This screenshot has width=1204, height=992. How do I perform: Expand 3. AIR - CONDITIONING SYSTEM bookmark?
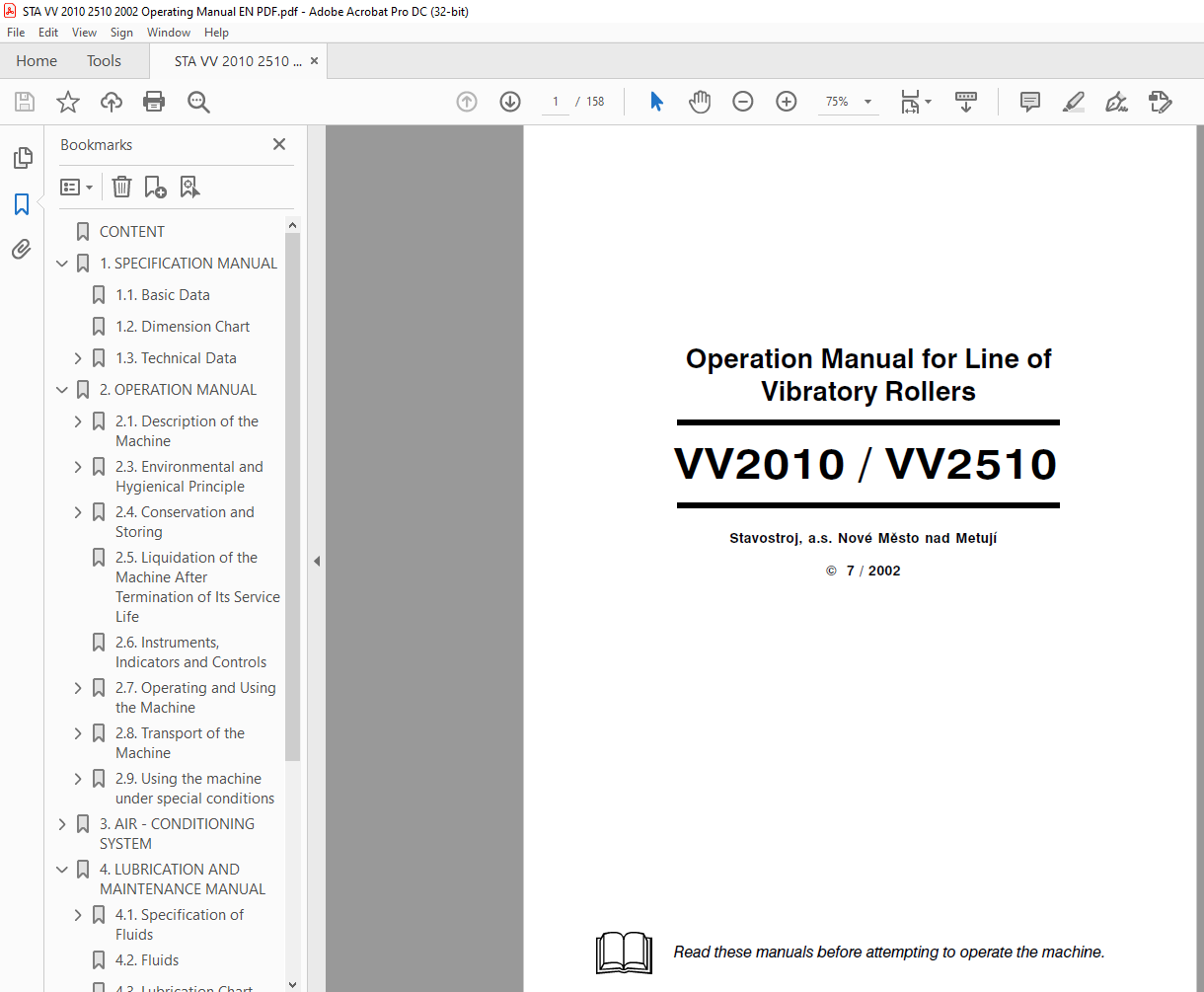[x=62, y=824]
